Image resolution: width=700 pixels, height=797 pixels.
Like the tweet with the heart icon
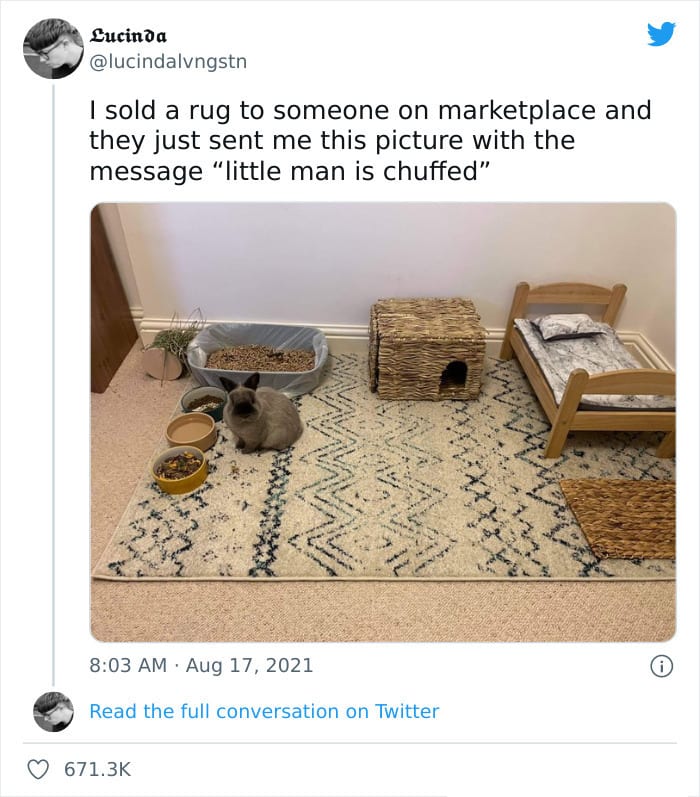[38, 769]
